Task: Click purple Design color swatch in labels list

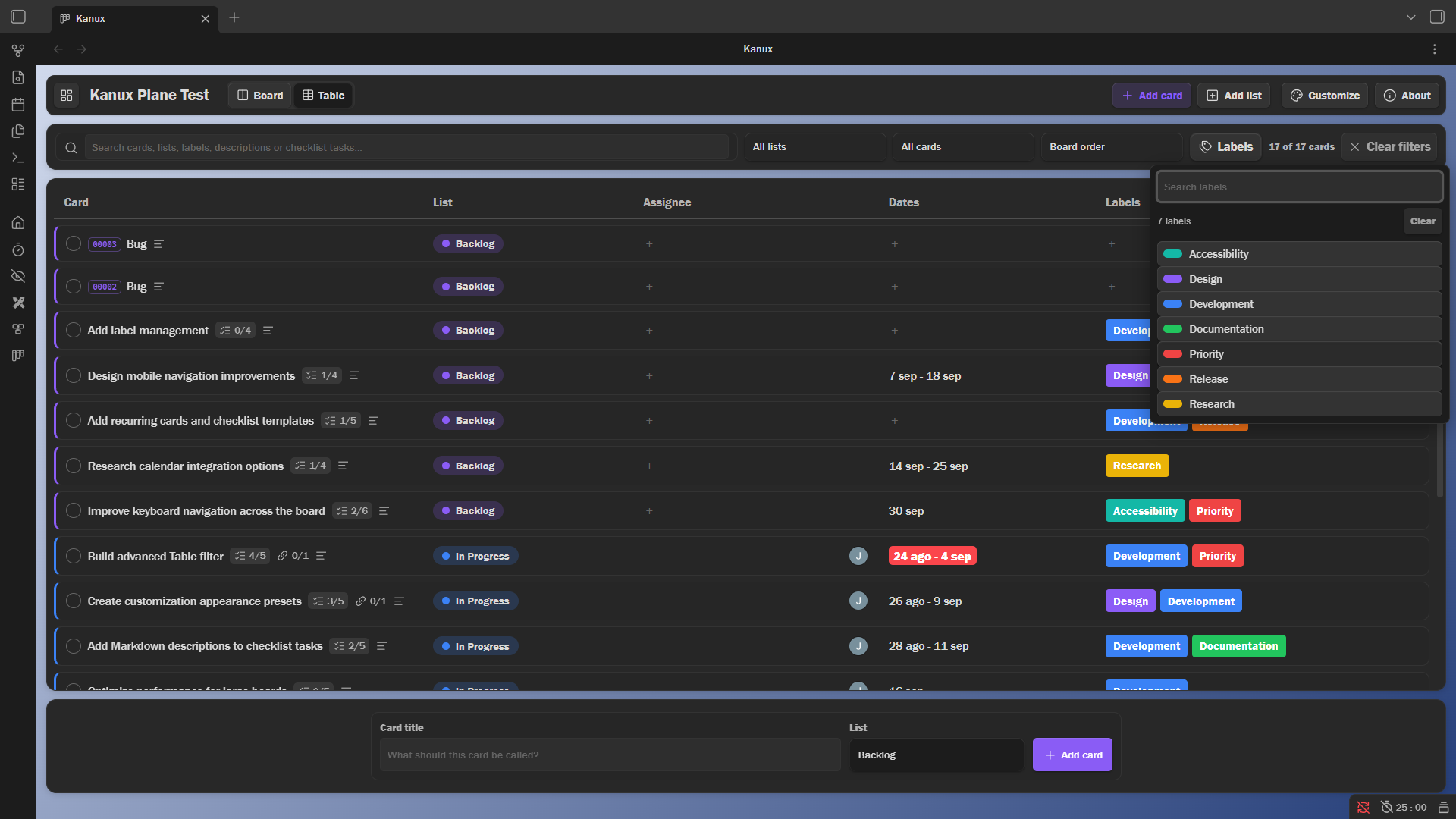Action: 1172,279
